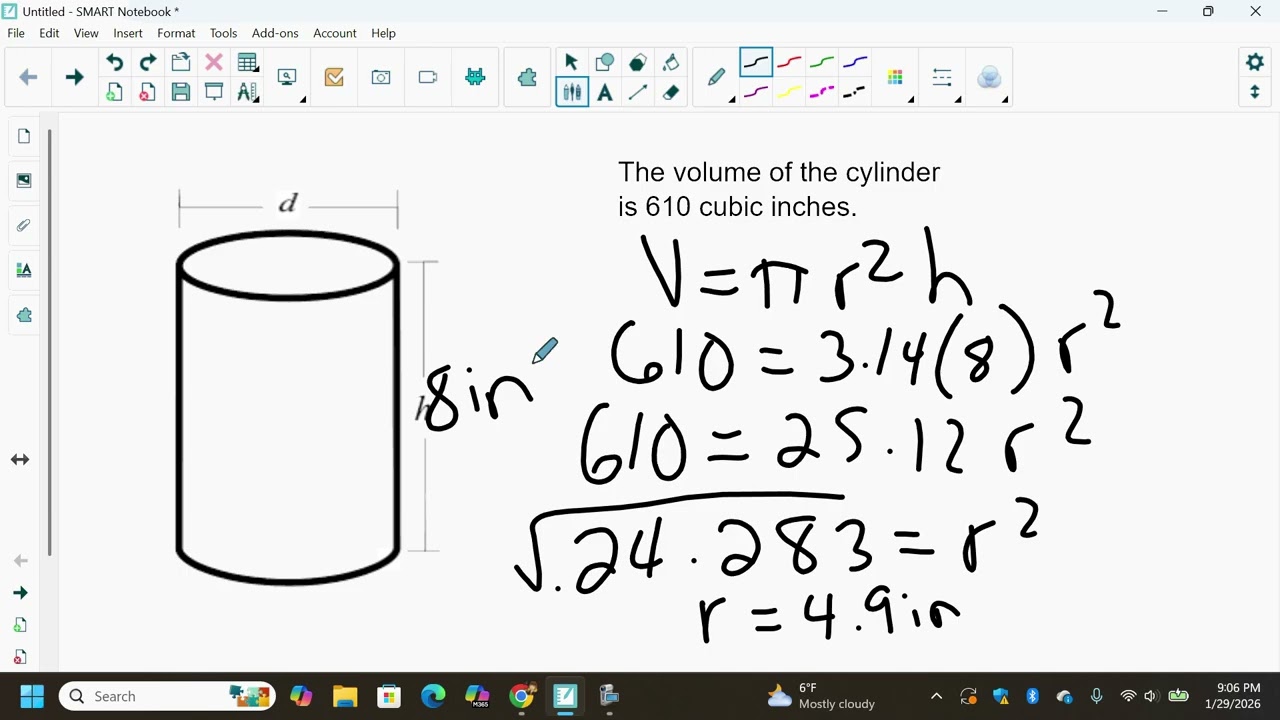Open the screen capture camera tool
The height and width of the screenshot is (720, 1280).
(x=381, y=77)
